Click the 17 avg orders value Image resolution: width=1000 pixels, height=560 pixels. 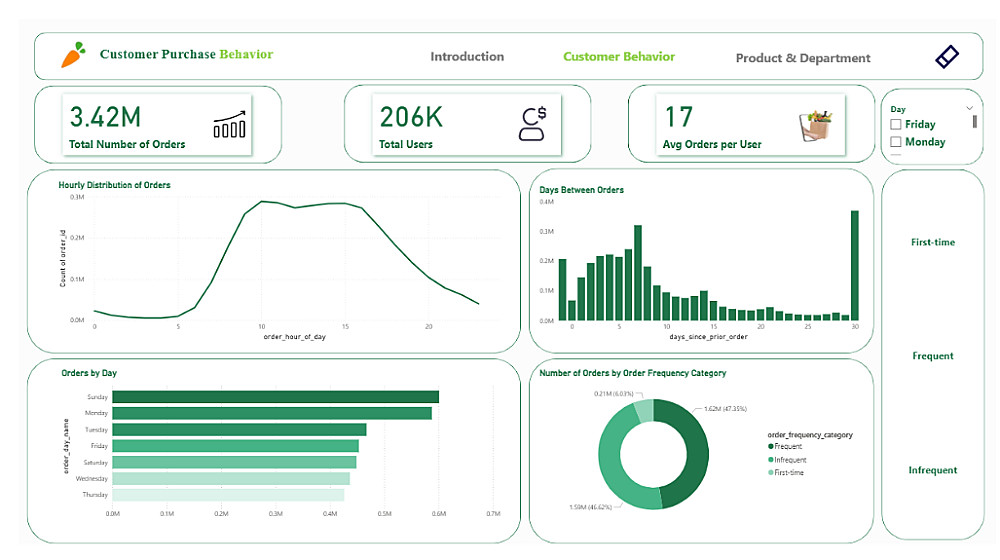tap(679, 117)
